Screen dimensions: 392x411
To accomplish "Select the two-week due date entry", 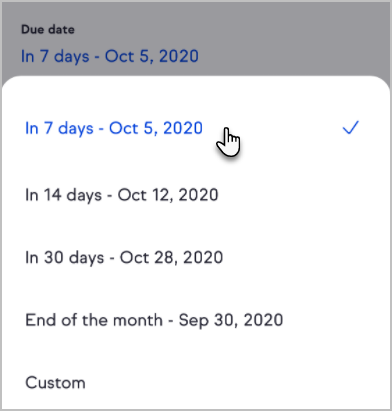I will (196, 195).
